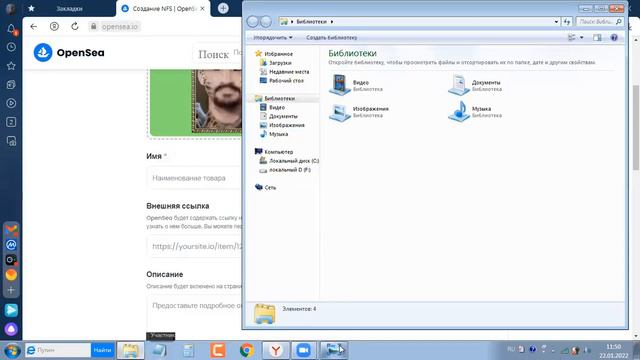Screen dimensions: 640x360
Task: Open collections icon in browser sidebar
Action: (x=11, y=84)
